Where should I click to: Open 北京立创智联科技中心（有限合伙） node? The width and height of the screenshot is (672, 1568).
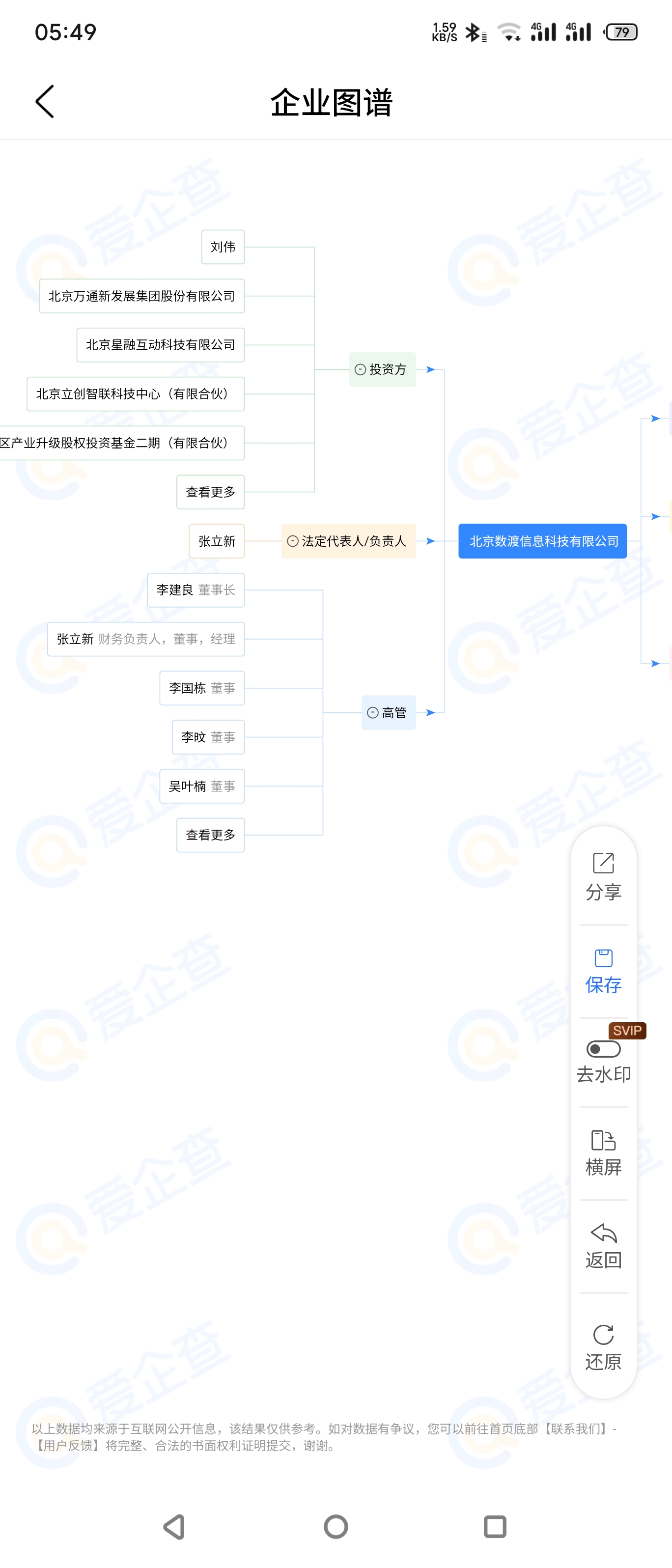click(136, 394)
